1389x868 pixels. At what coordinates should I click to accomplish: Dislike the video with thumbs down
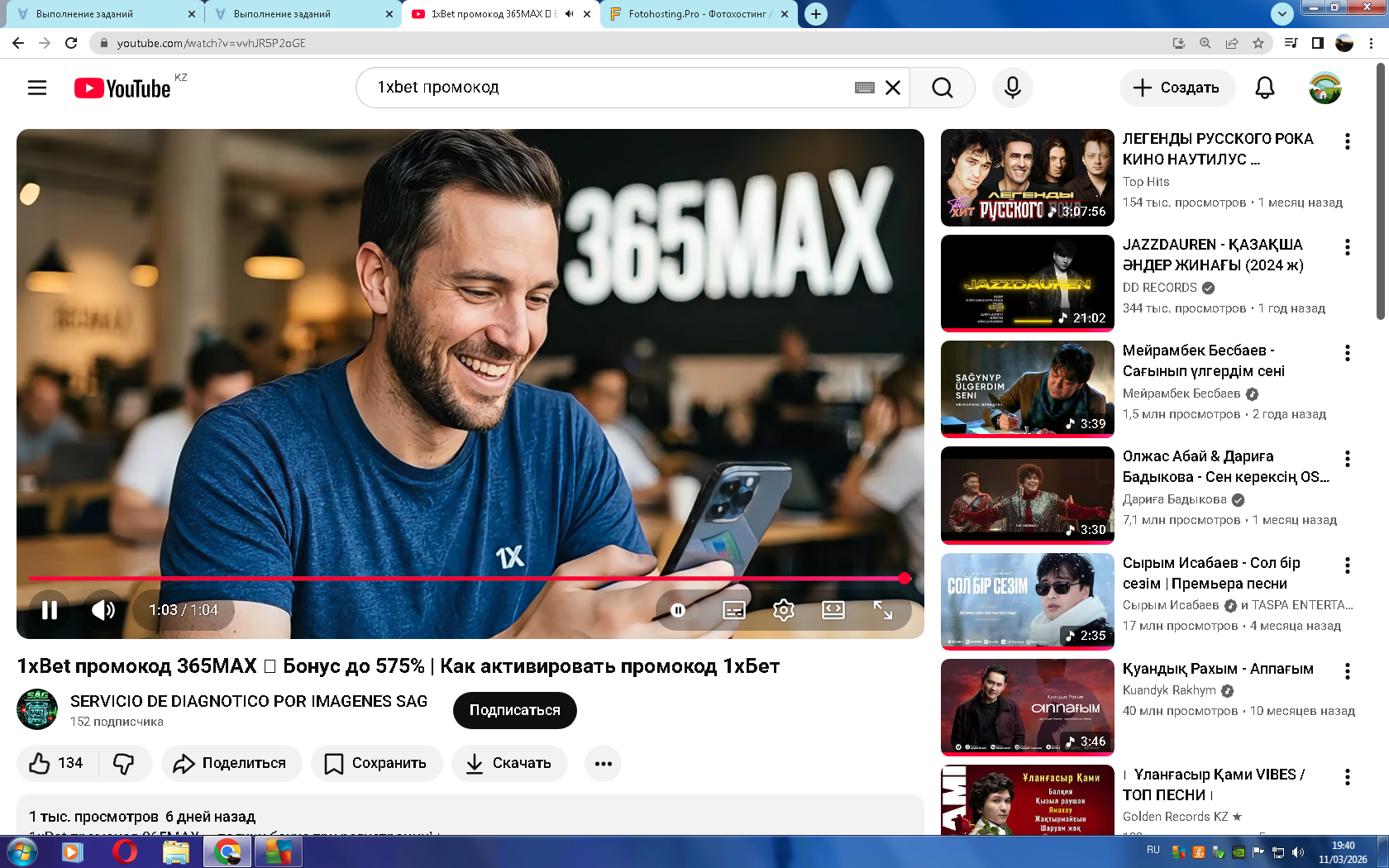coord(124,763)
